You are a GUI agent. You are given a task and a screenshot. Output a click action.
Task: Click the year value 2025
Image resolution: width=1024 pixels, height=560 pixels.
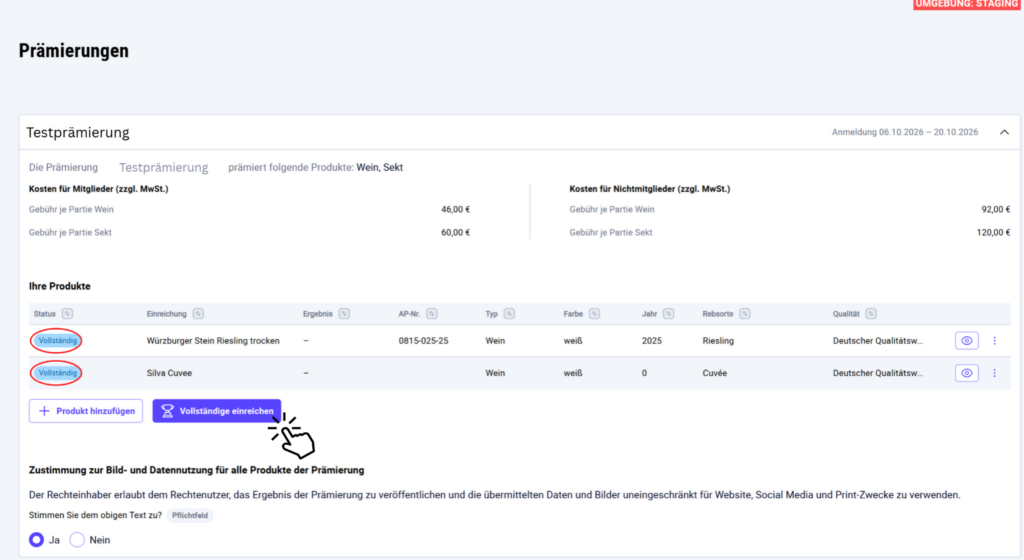[x=652, y=341]
